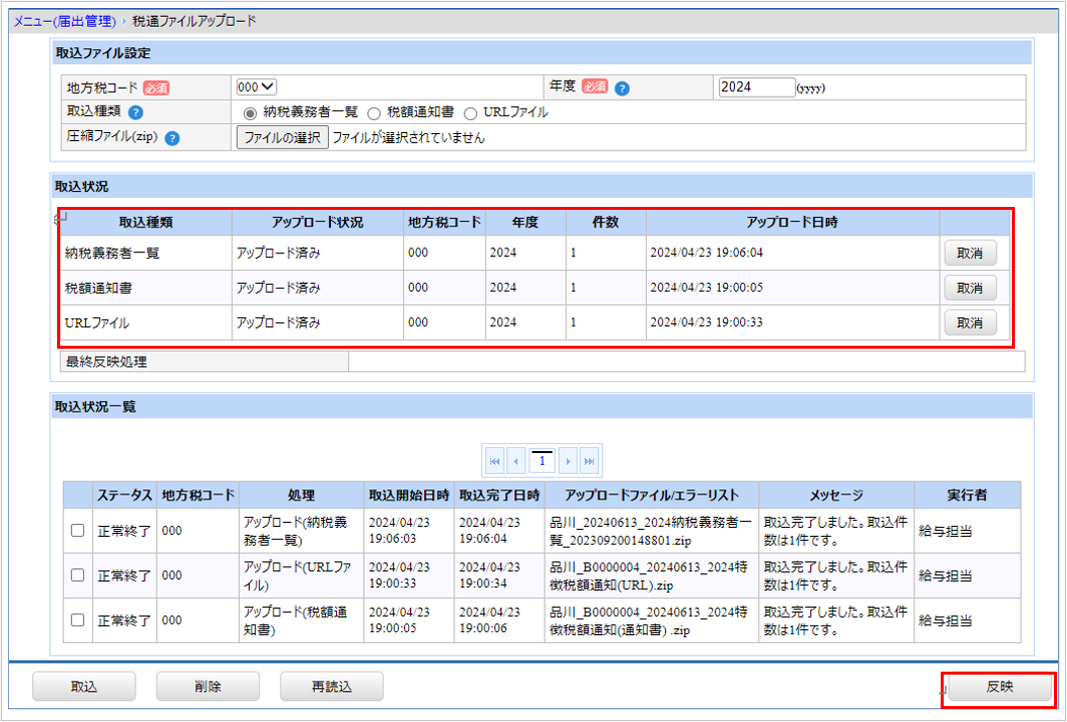The height and width of the screenshot is (722, 1067).
Task: Open help icon next to 取込種類
Action: point(135,113)
